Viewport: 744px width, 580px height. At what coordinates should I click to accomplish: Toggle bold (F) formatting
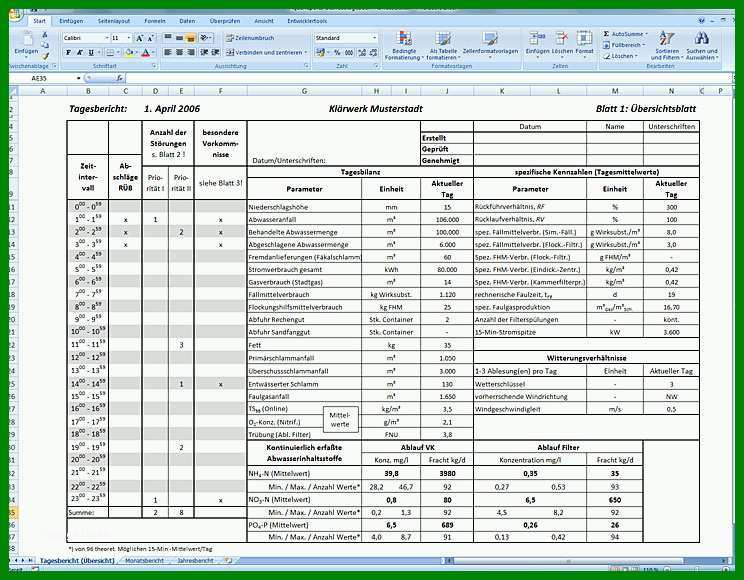click(68, 52)
